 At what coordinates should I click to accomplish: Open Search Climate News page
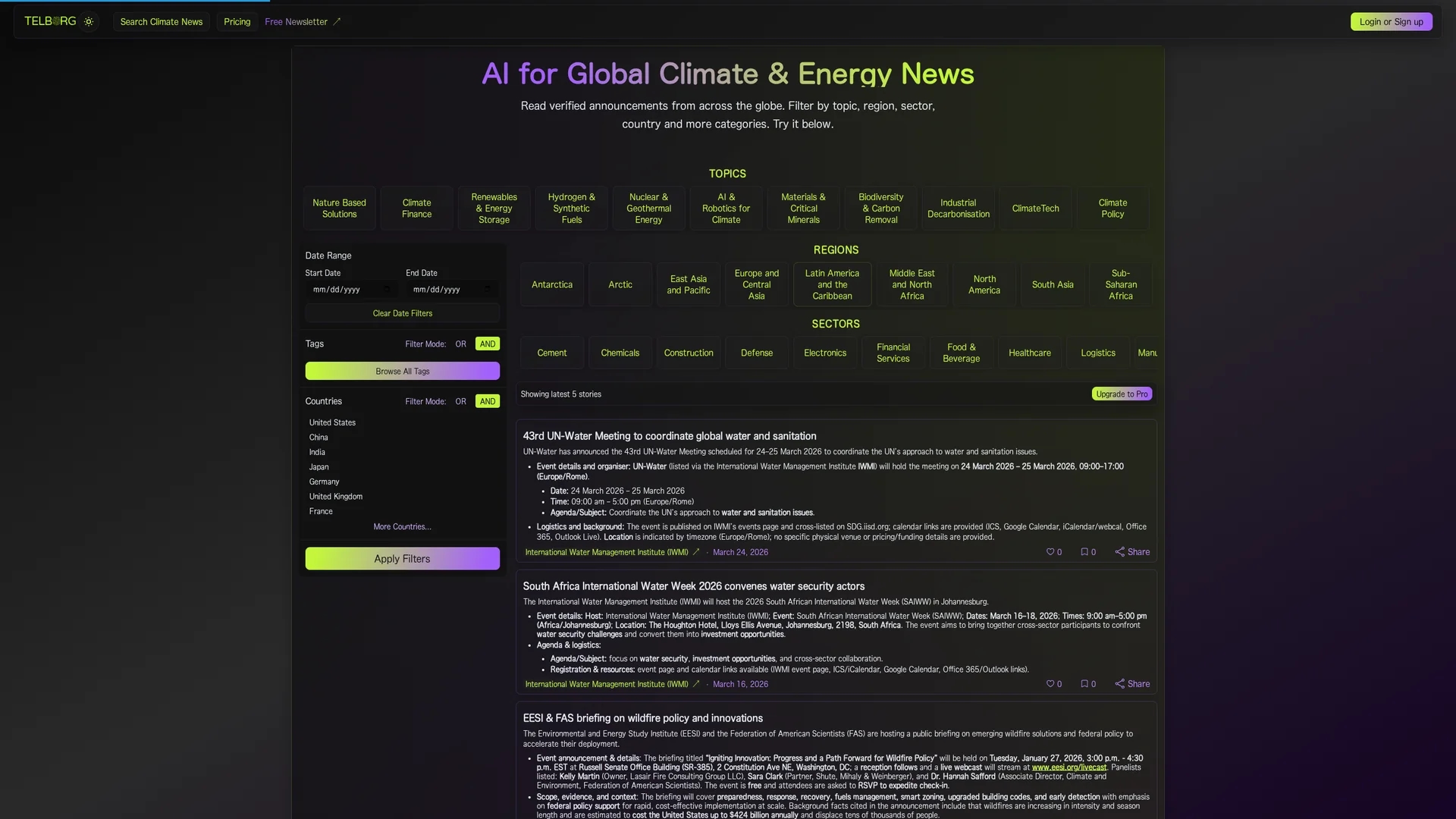[162, 22]
